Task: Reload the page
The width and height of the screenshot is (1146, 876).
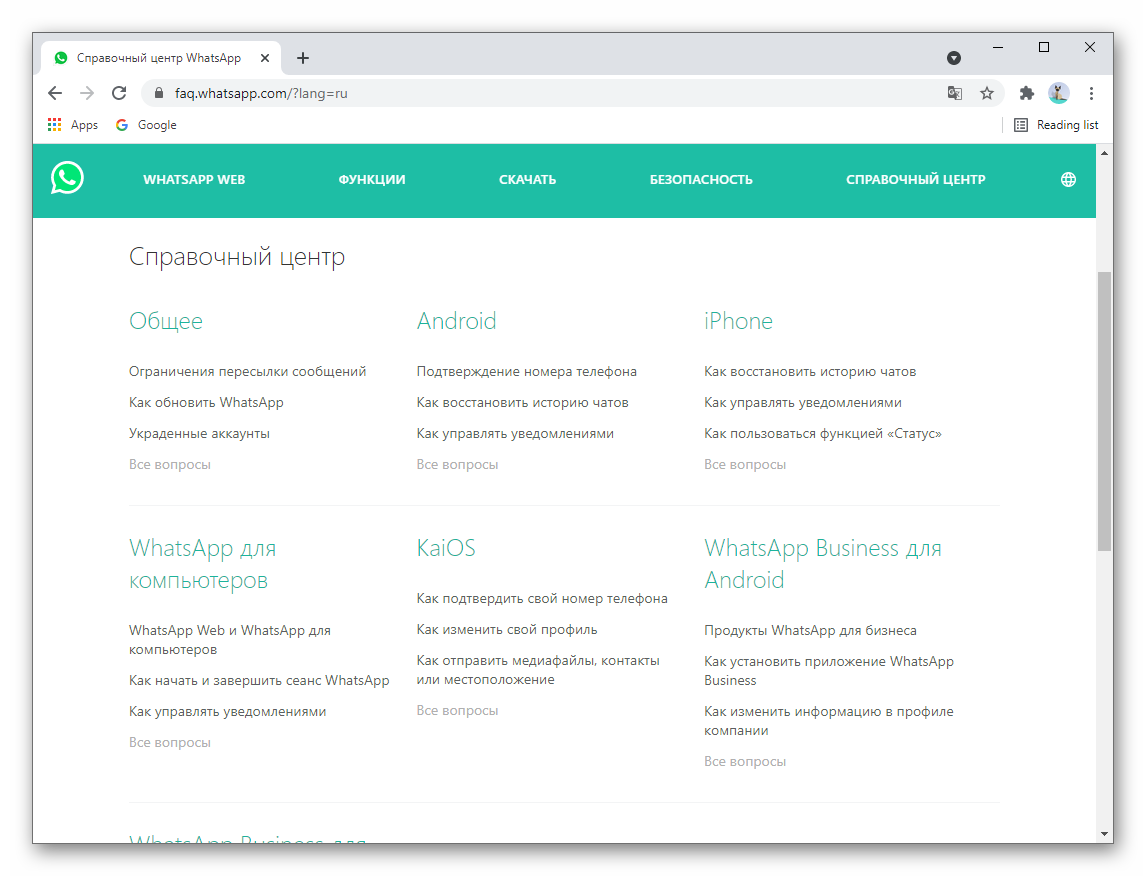Action: tap(119, 93)
